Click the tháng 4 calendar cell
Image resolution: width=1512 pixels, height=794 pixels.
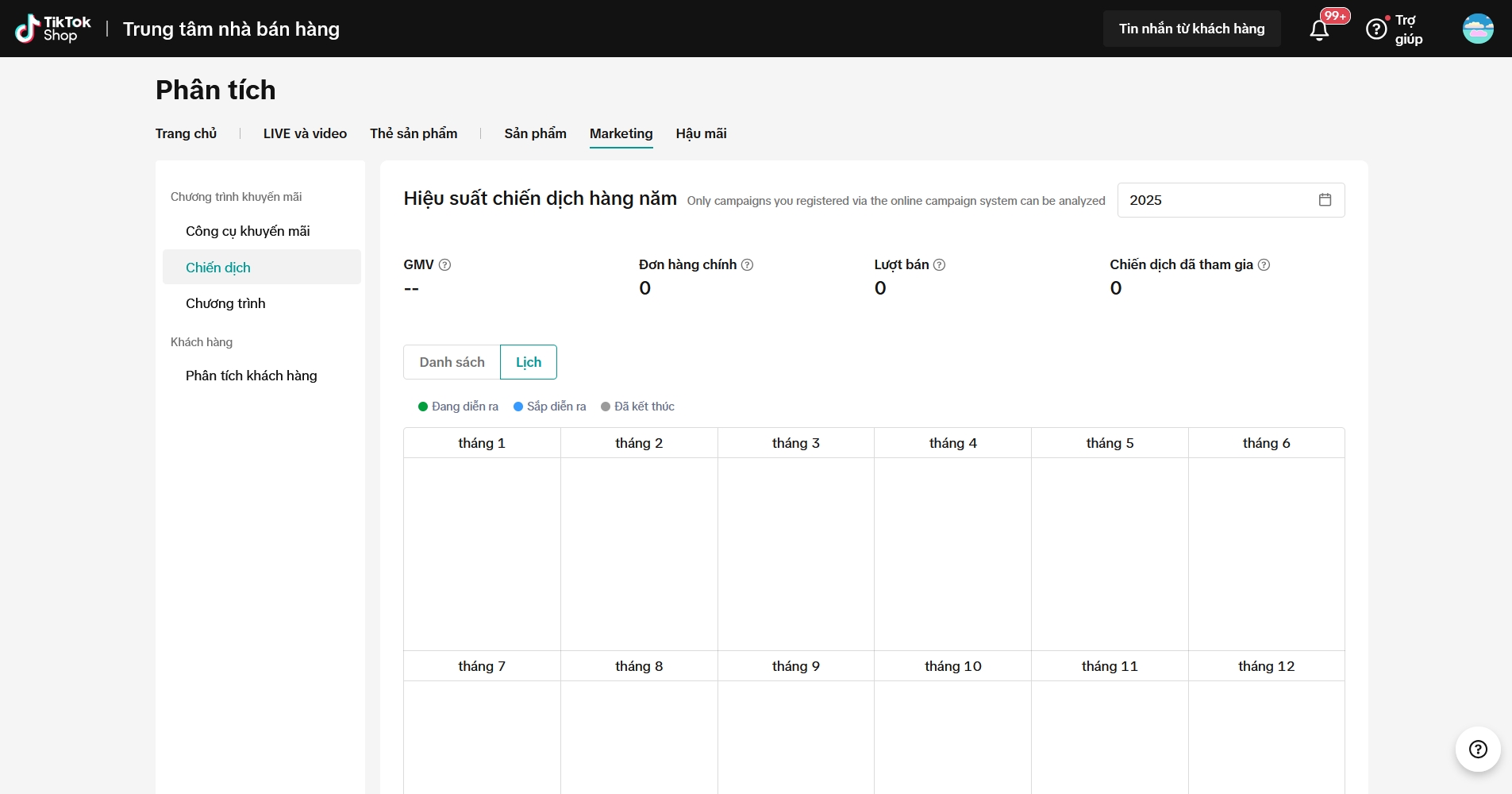[952, 553]
